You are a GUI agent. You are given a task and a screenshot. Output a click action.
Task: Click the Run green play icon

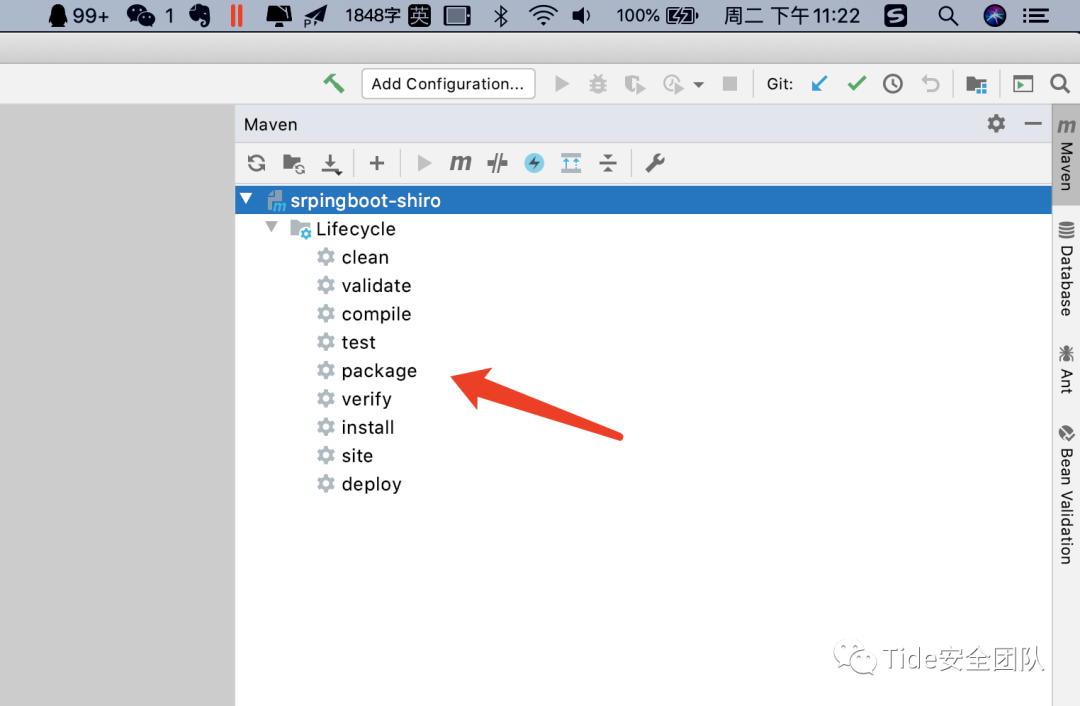pyautogui.click(x=562, y=84)
